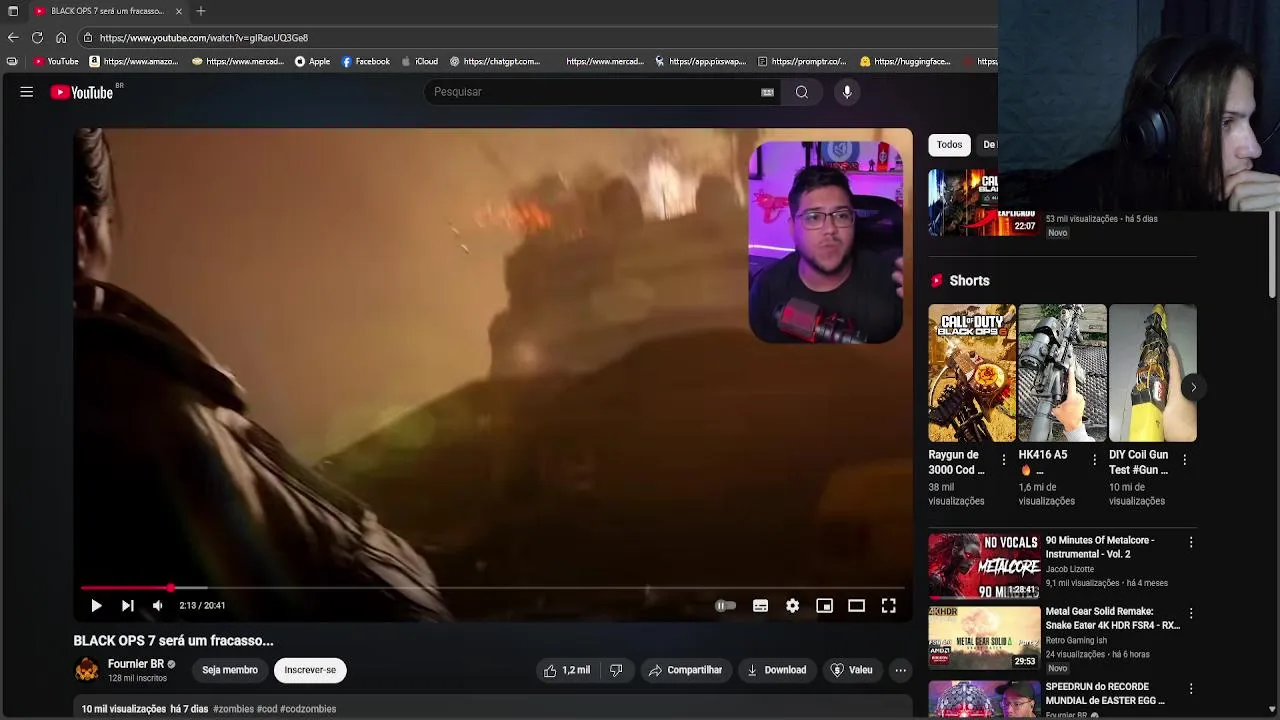Toggle the autoplay switch
Screen dimensions: 1280x720
(x=726, y=605)
